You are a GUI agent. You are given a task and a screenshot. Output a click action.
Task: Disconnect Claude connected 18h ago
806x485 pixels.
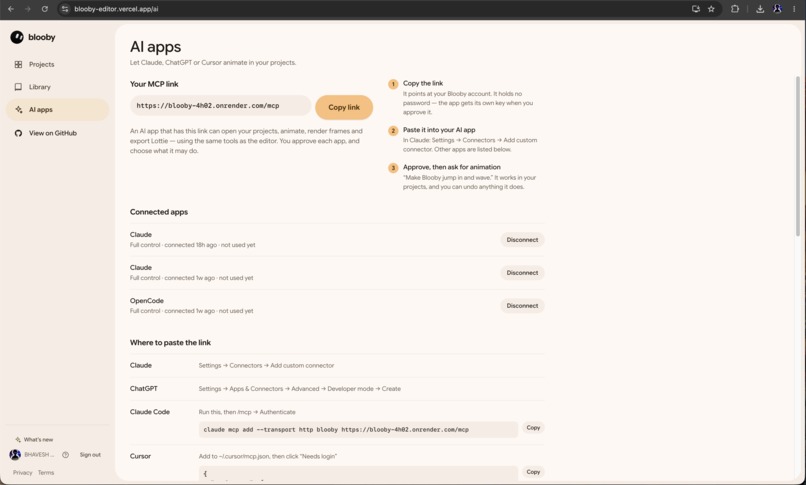[x=522, y=240]
